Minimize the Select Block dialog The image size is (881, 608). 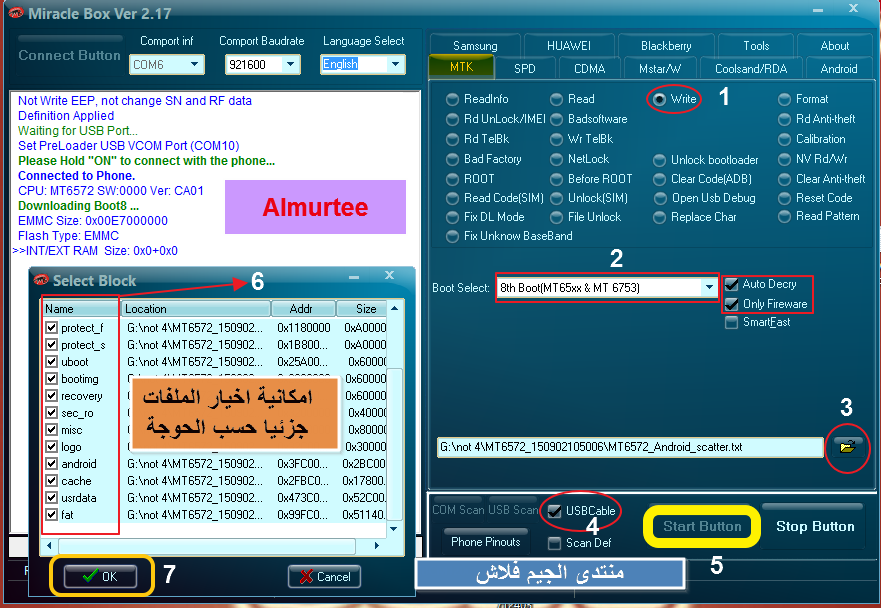(x=354, y=276)
